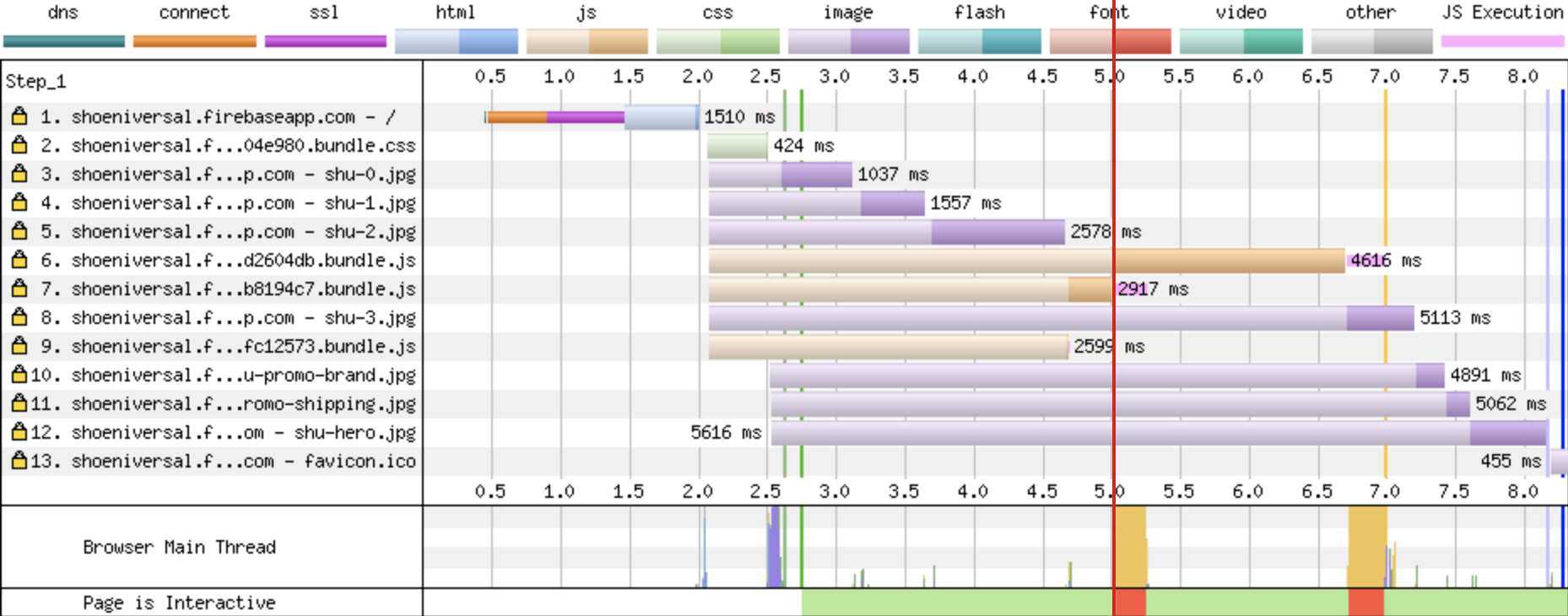
Task: Click the lock icon for shu-hero.jpg
Action: pos(19,432)
